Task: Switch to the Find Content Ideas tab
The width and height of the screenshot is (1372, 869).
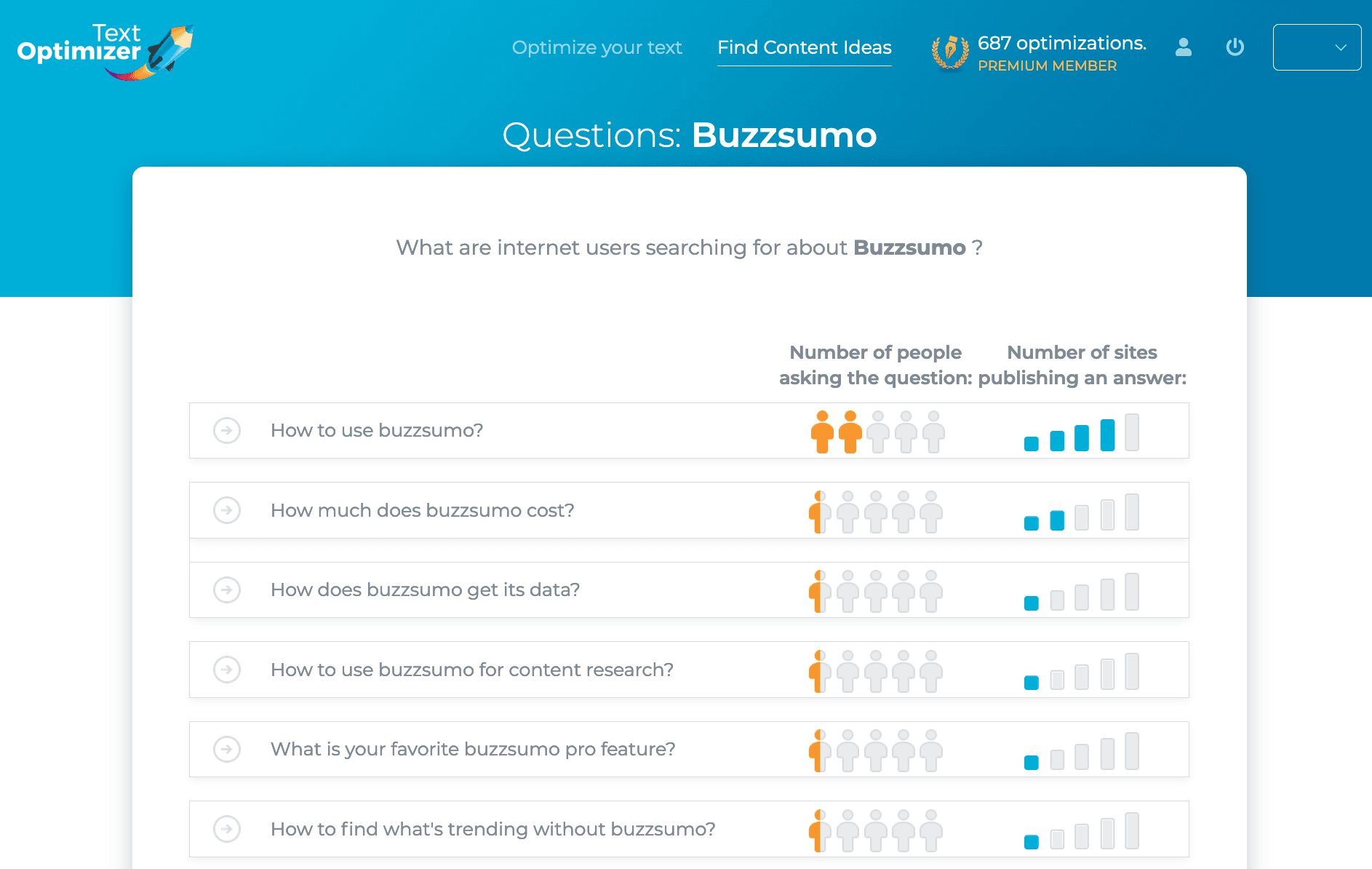Action: pyautogui.click(x=804, y=47)
